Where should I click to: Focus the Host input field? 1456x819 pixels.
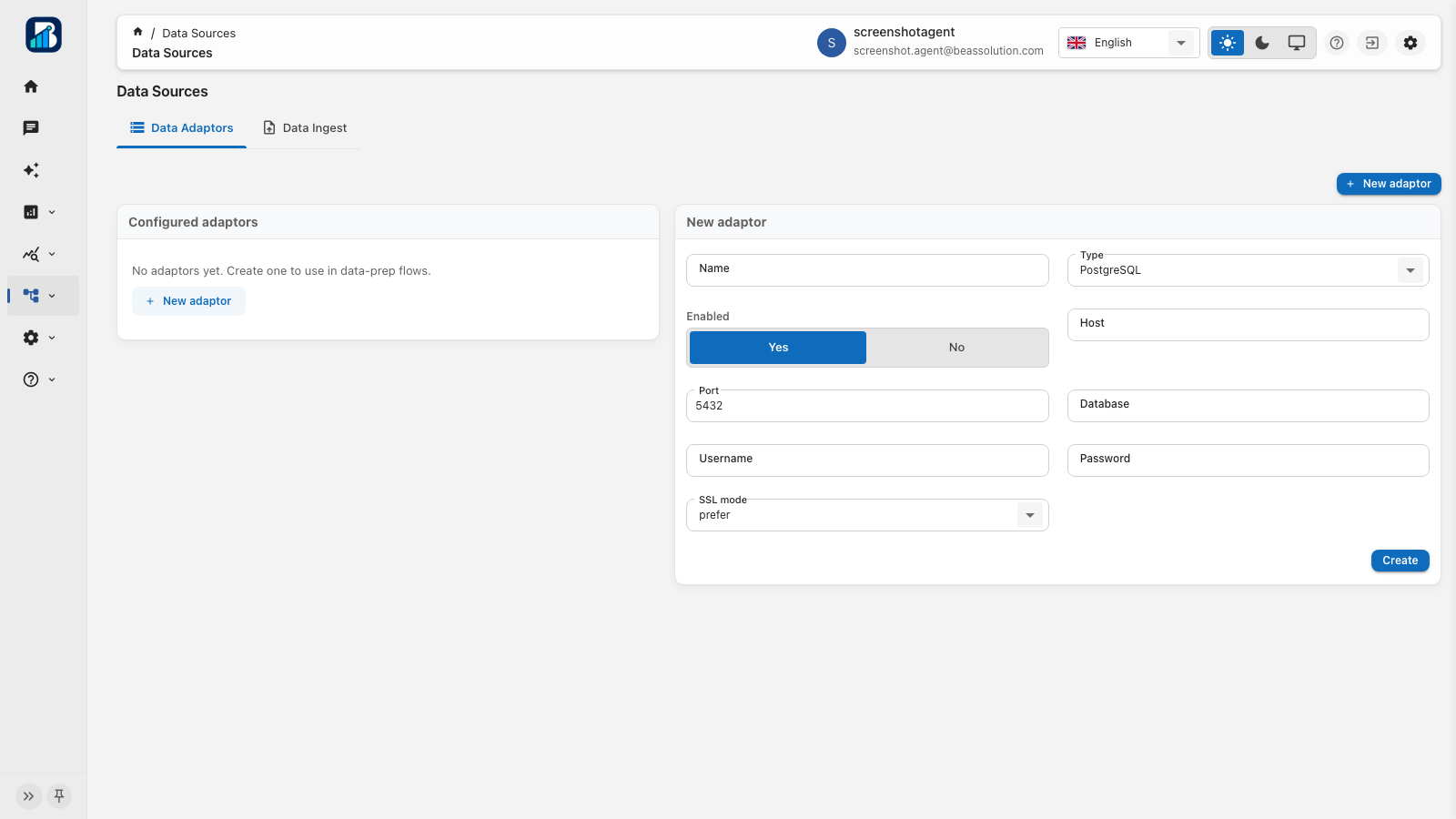tap(1248, 325)
